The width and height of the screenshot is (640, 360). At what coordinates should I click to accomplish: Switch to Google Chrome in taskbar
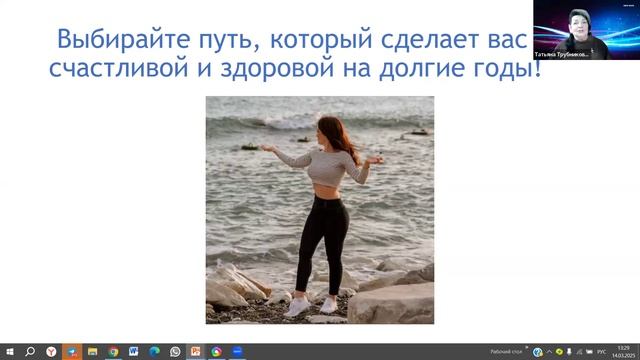pos(113,351)
